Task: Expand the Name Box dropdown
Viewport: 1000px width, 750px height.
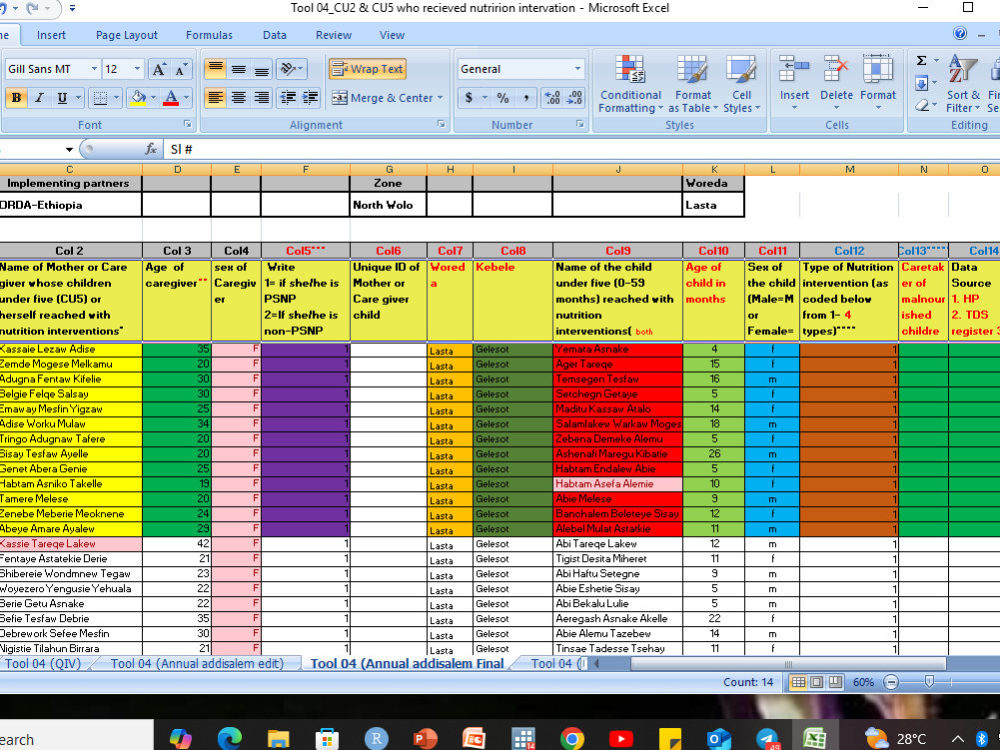Action: [x=69, y=149]
